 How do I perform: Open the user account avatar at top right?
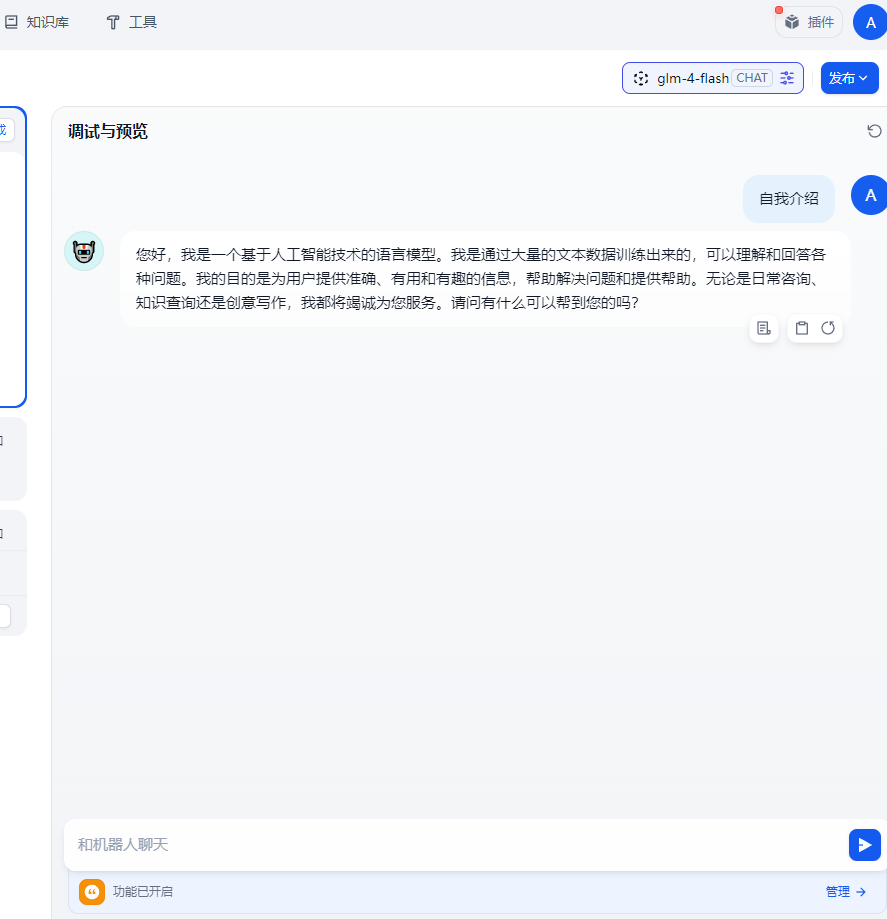pyautogui.click(x=871, y=22)
